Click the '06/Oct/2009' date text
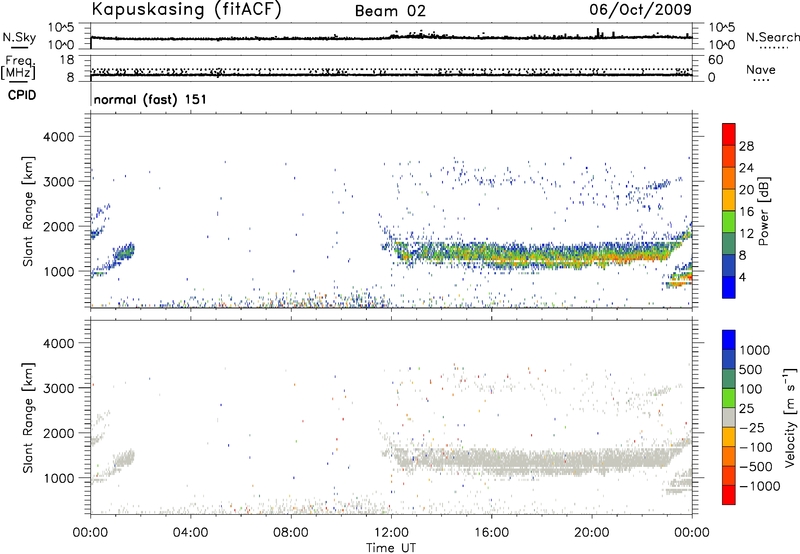 (x=640, y=9)
